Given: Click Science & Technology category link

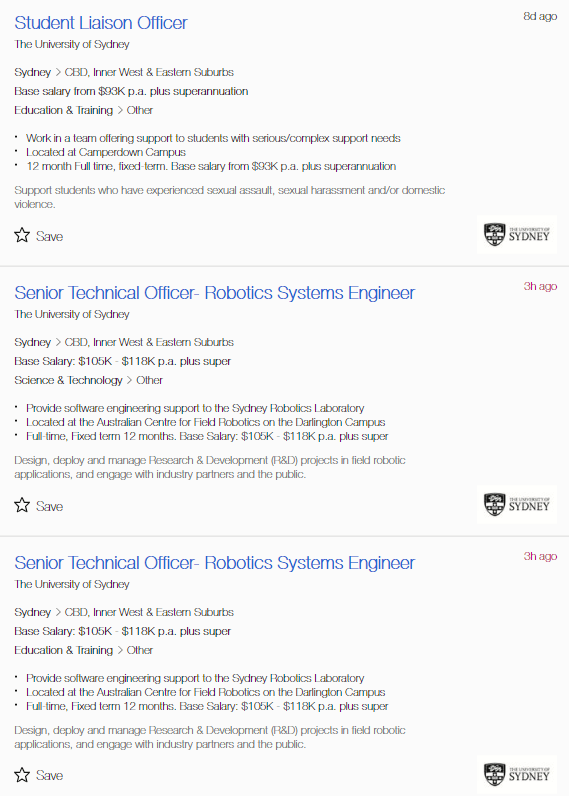Looking at the screenshot, I should pos(68,380).
